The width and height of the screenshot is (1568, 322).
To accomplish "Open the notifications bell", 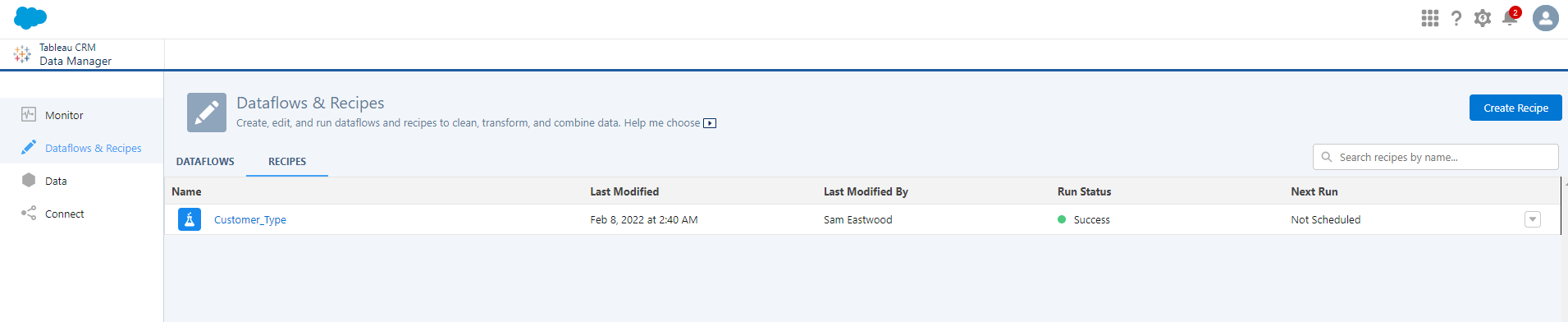I will [1510, 17].
